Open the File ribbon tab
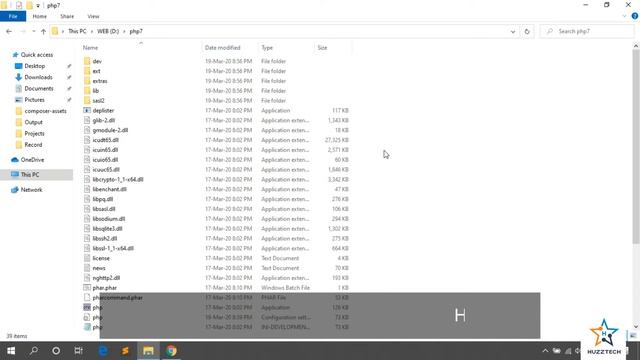Screen dimensions: 640x360 click(x=13, y=16)
